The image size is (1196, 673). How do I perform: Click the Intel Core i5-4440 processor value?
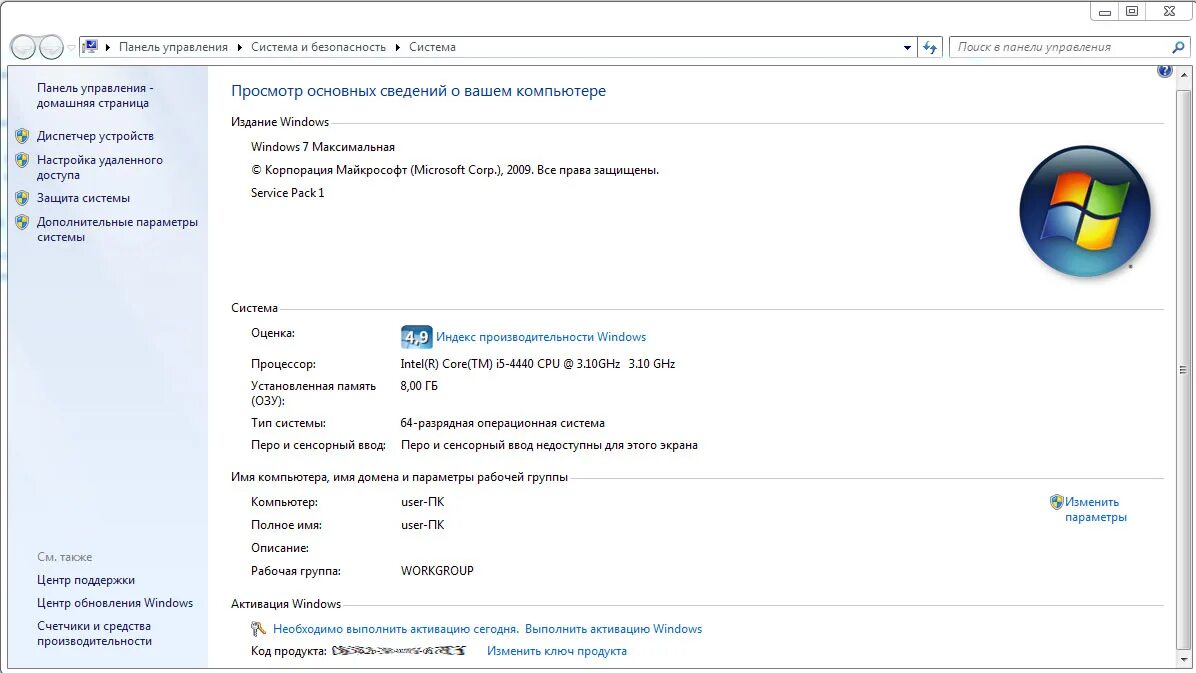point(538,364)
